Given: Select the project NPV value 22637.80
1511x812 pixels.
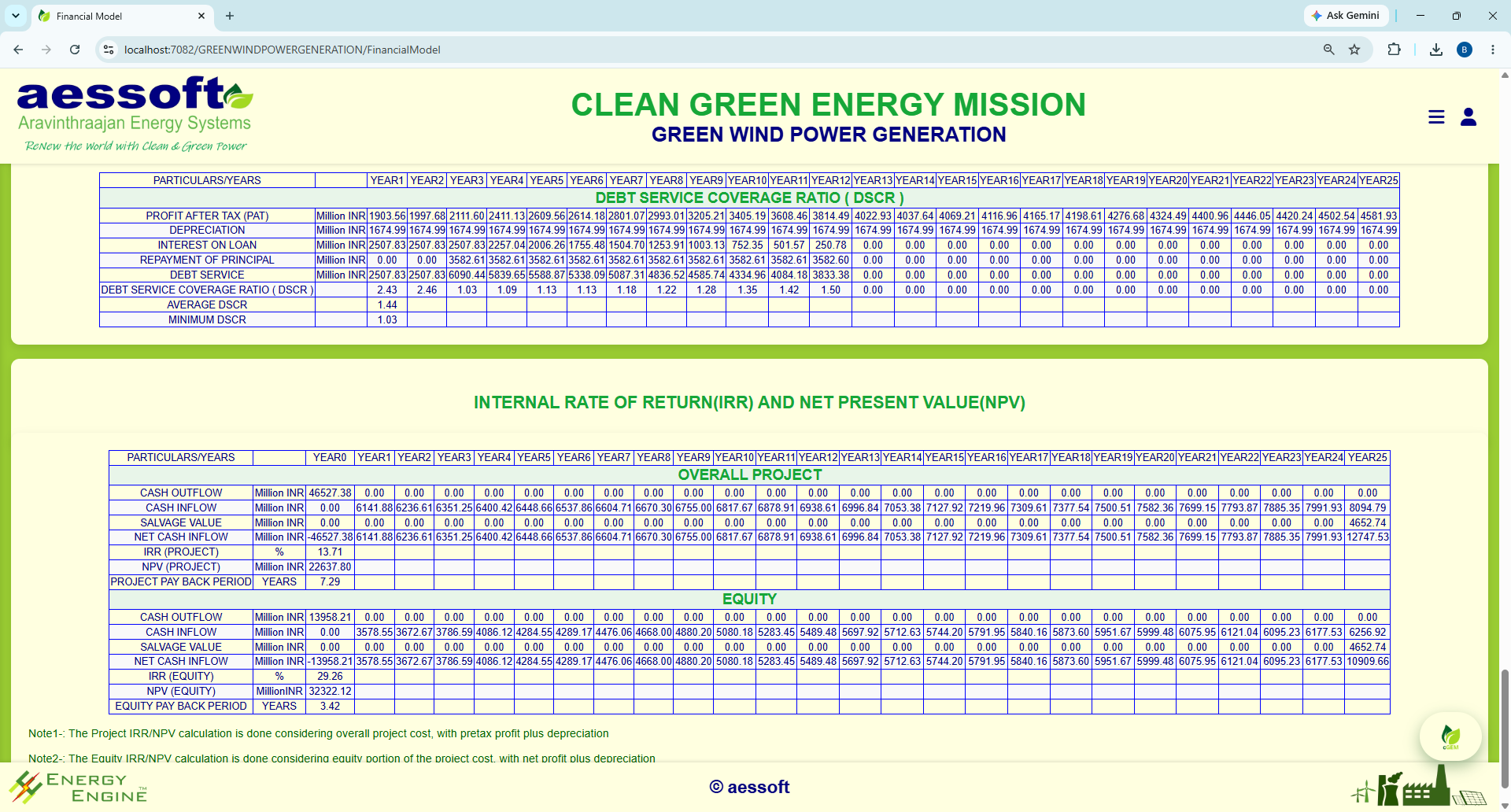Looking at the screenshot, I should (x=330, y=567).
